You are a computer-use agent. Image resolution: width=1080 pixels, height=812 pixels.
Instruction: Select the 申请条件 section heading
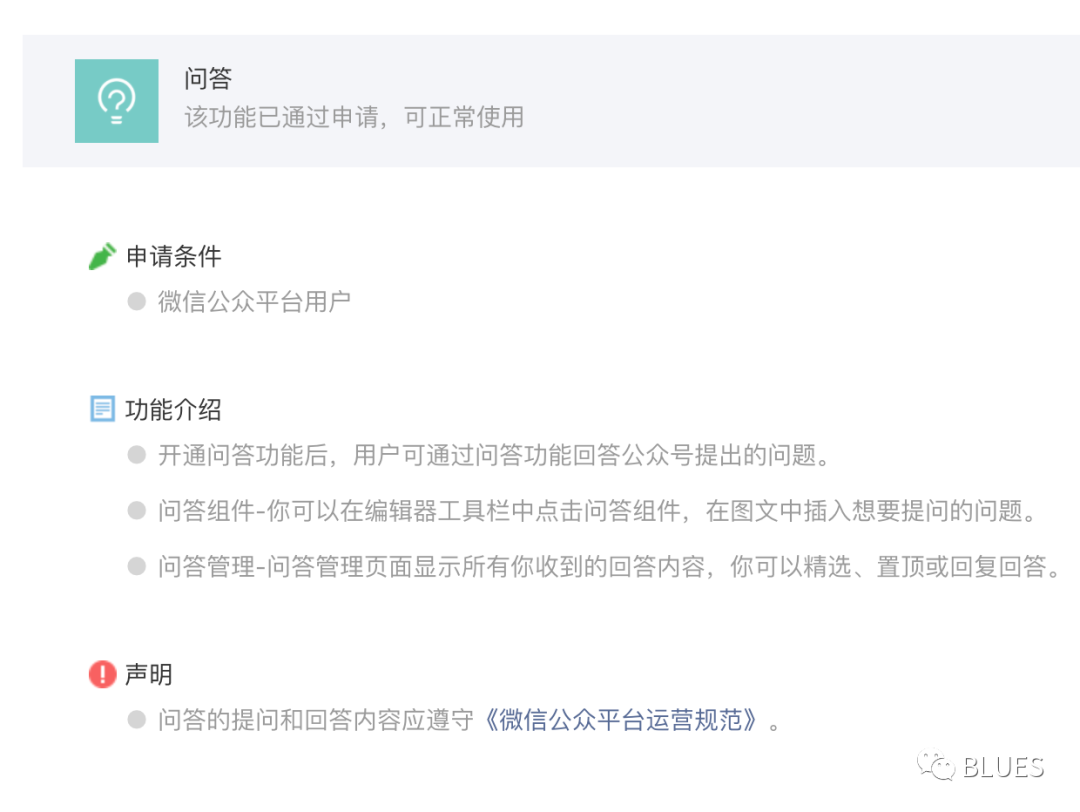(174, 256)
